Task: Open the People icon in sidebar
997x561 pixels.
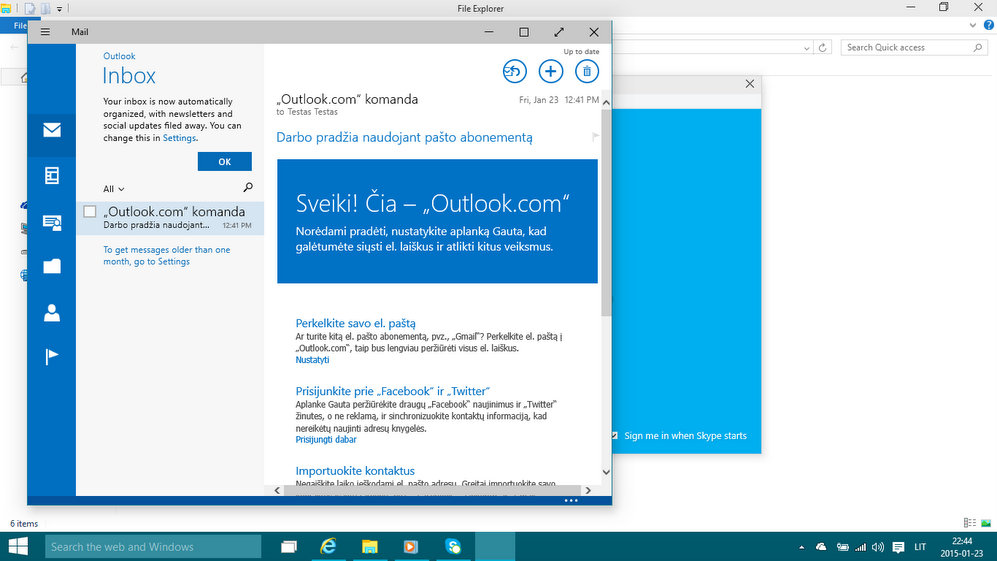Action: (52, 313)
